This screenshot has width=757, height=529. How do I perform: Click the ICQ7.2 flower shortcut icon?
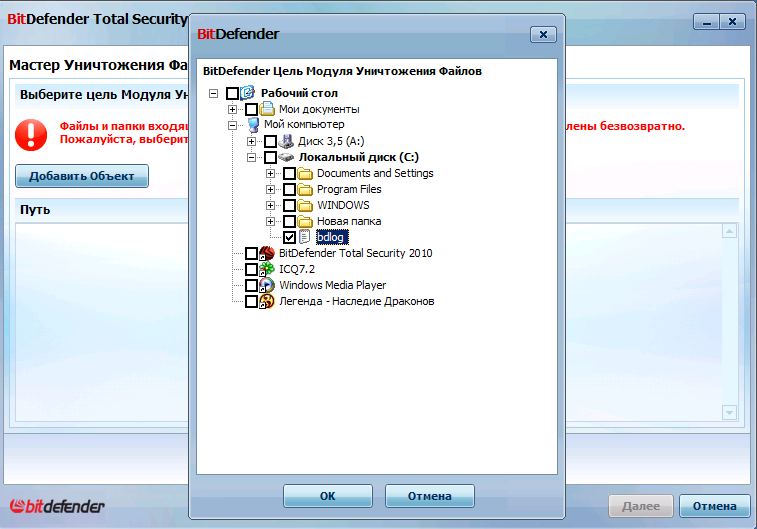266,269
